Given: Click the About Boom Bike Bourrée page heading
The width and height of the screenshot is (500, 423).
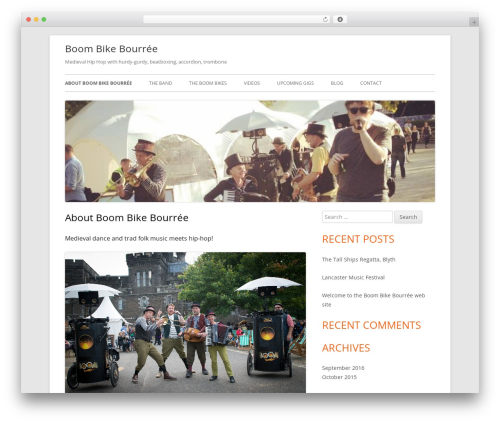Looking at the screenshot, I should point(127,218).
